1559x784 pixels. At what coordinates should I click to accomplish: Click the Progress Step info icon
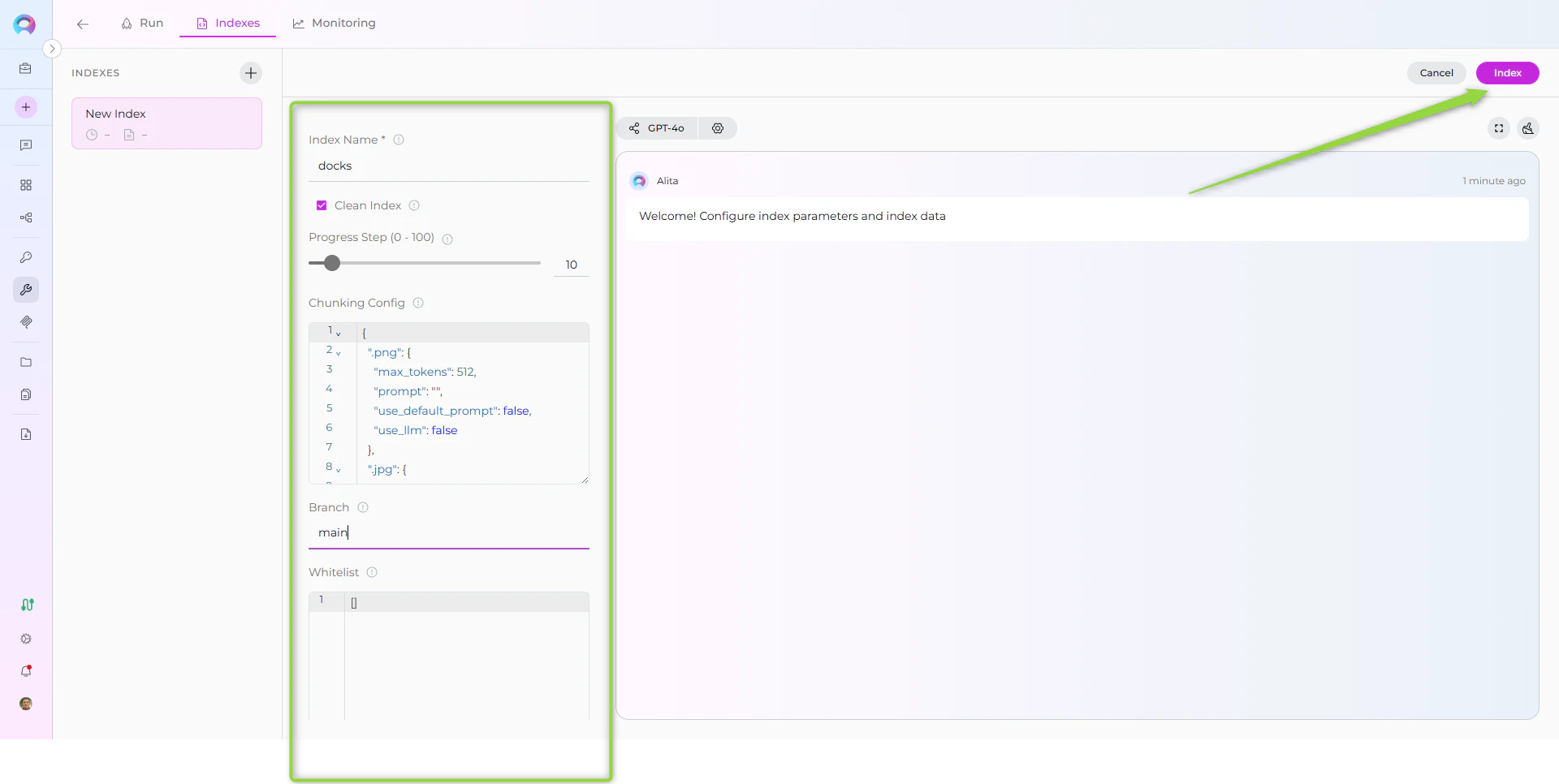[x=447, y=239]
